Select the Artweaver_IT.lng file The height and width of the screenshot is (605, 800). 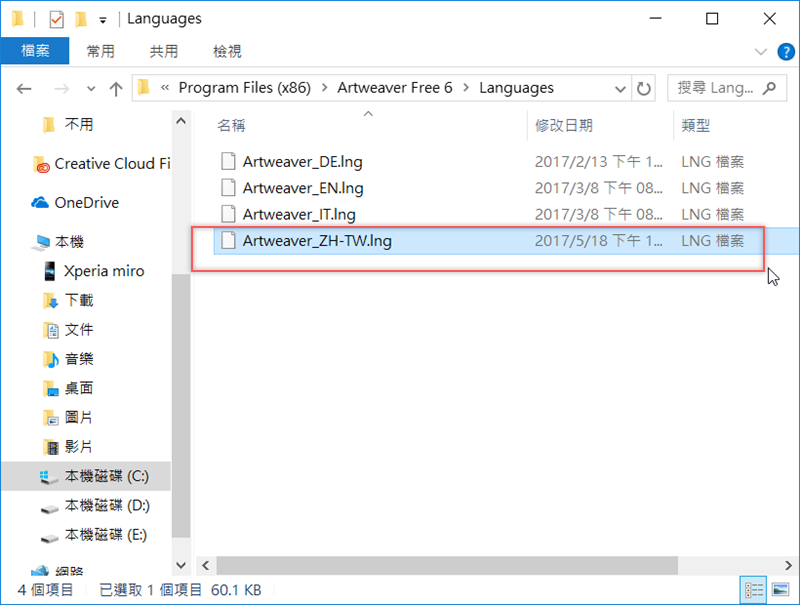point(299,215)
